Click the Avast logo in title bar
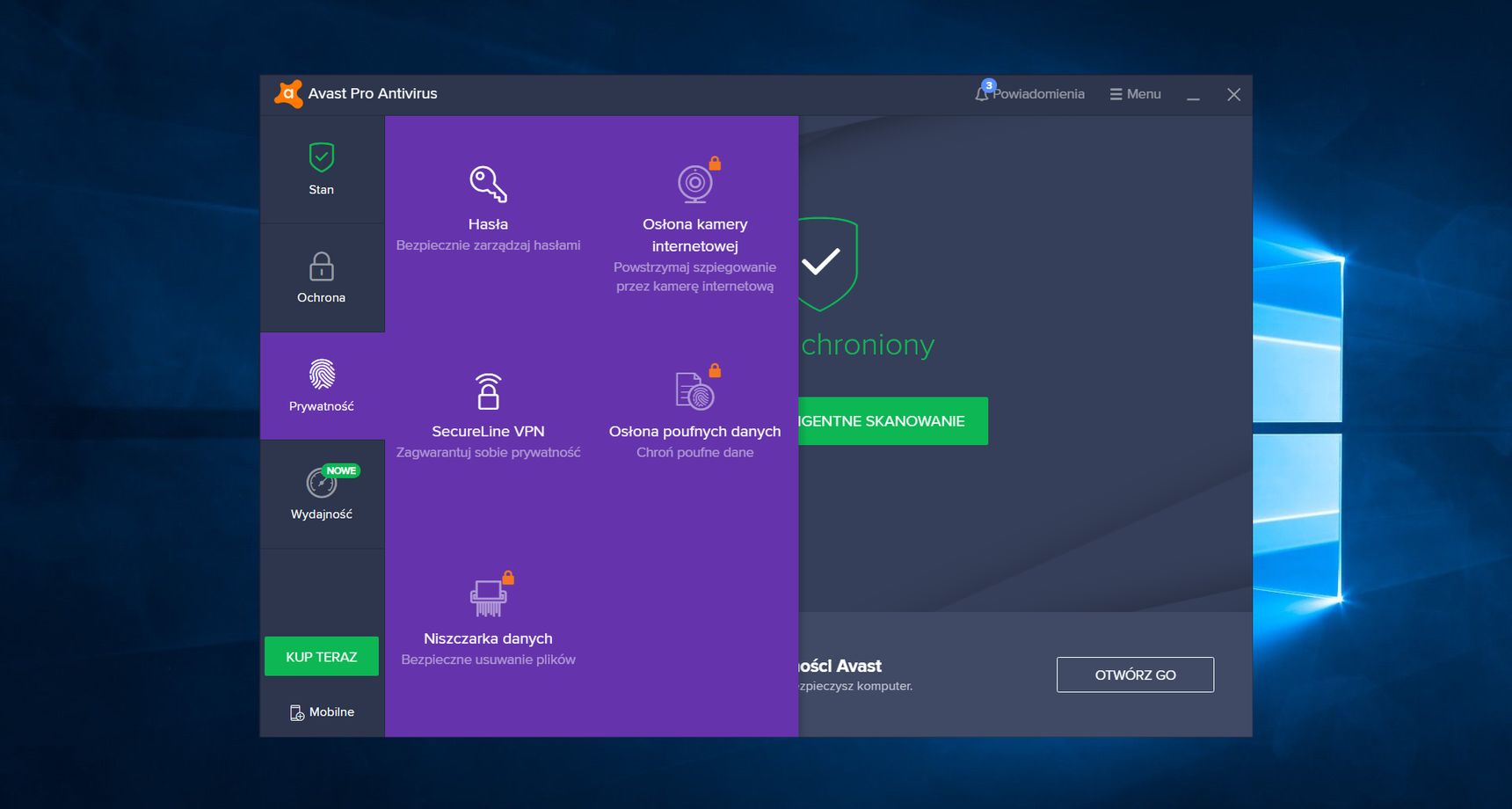The height and width of the screenshot is (809, 1512). coord(288,94)
